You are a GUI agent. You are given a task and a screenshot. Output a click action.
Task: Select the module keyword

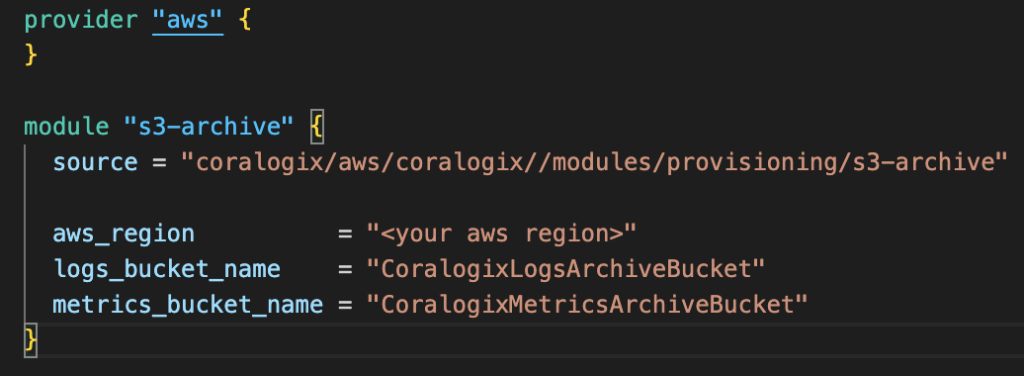click(x=67, y=126)
